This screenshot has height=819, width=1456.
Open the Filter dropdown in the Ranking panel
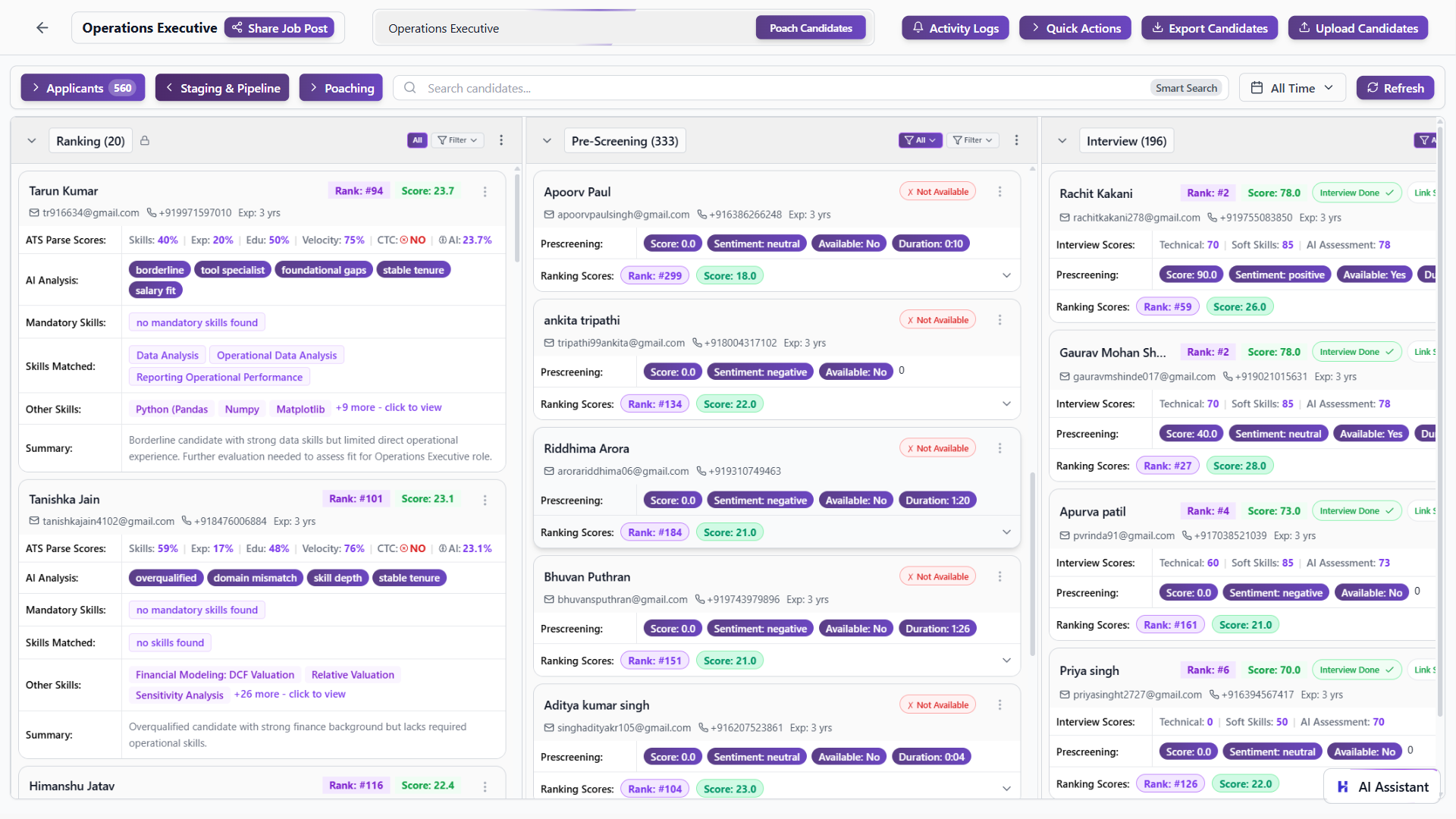tap(458, 140)
